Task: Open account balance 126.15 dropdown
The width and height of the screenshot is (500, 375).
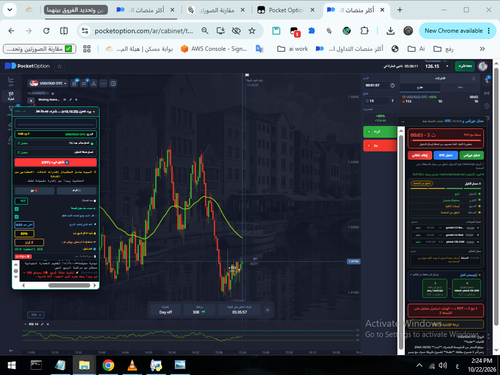Action: click(437, 66)
